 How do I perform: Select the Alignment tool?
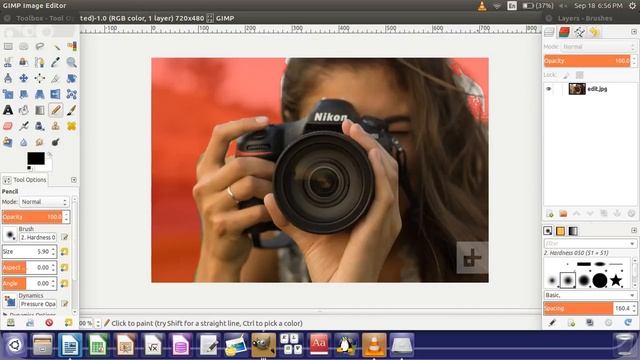point(40,78)
